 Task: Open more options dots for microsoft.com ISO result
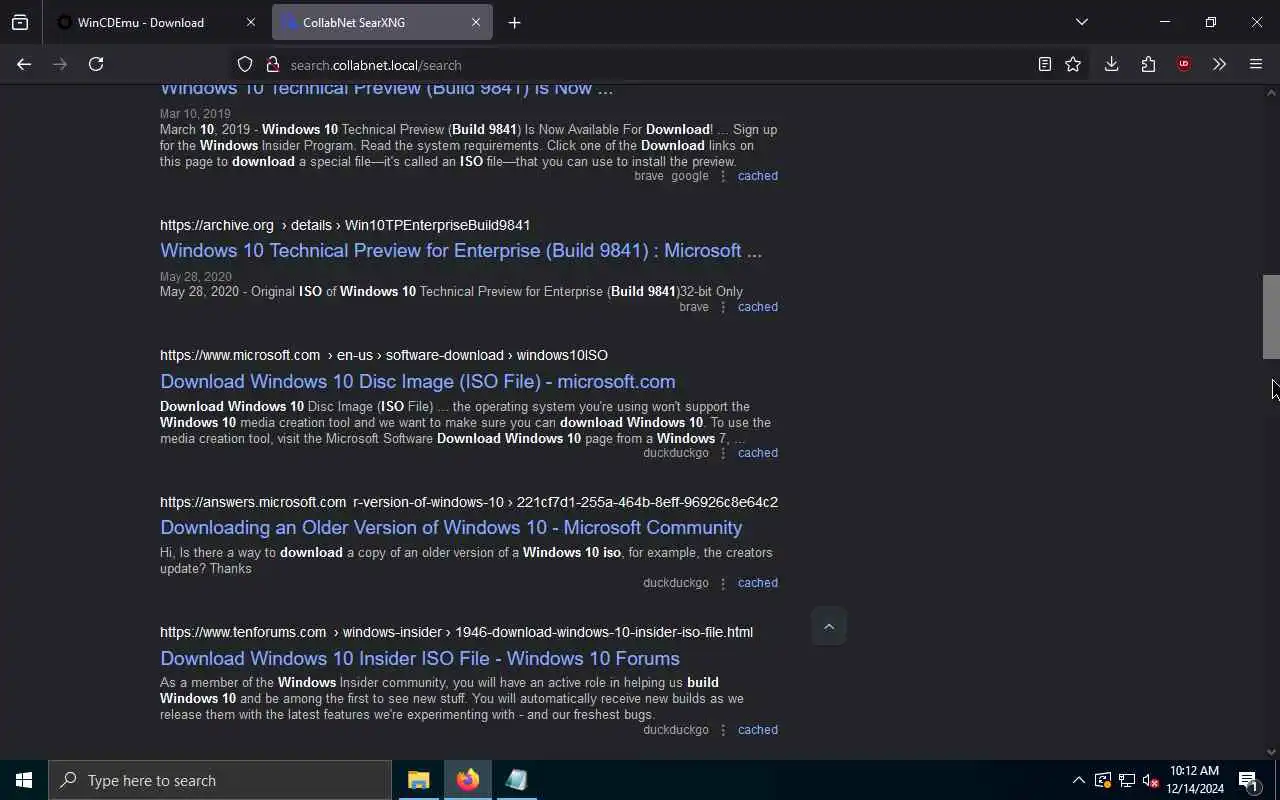pyautogui.click(x=723, y=453)
